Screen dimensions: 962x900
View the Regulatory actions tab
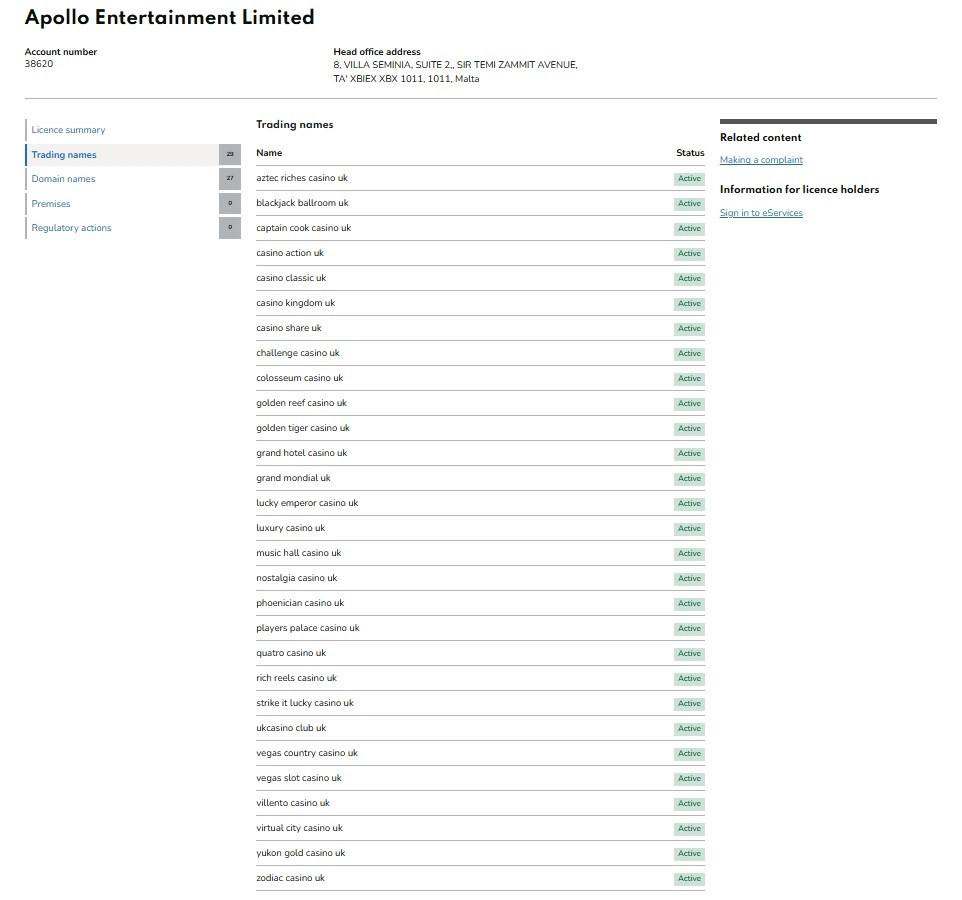click(71, 228)
